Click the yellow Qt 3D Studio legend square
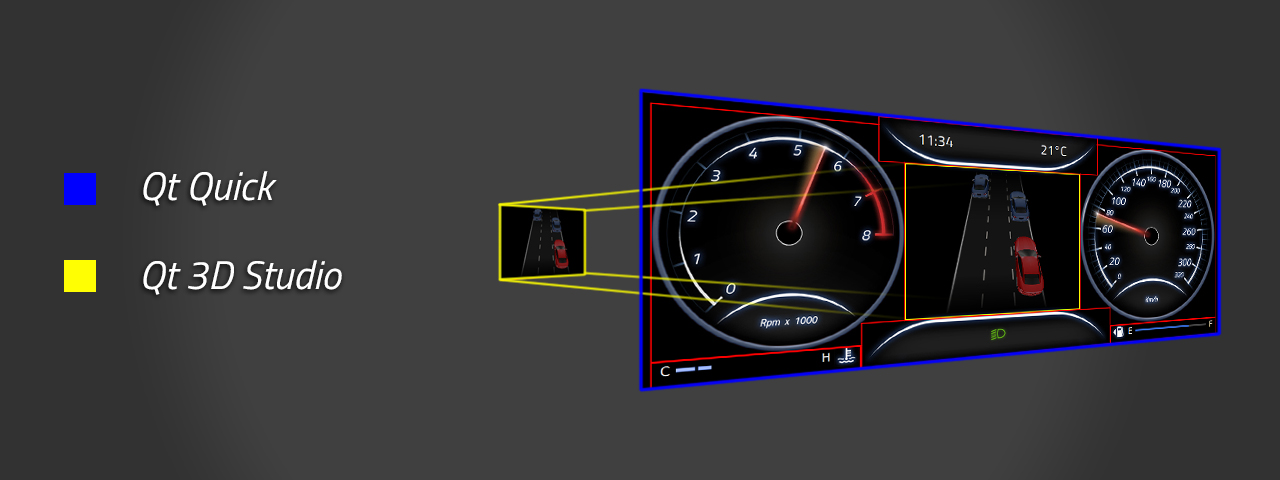This screenshot has width=1280, height=480. (x=80, y=276)
